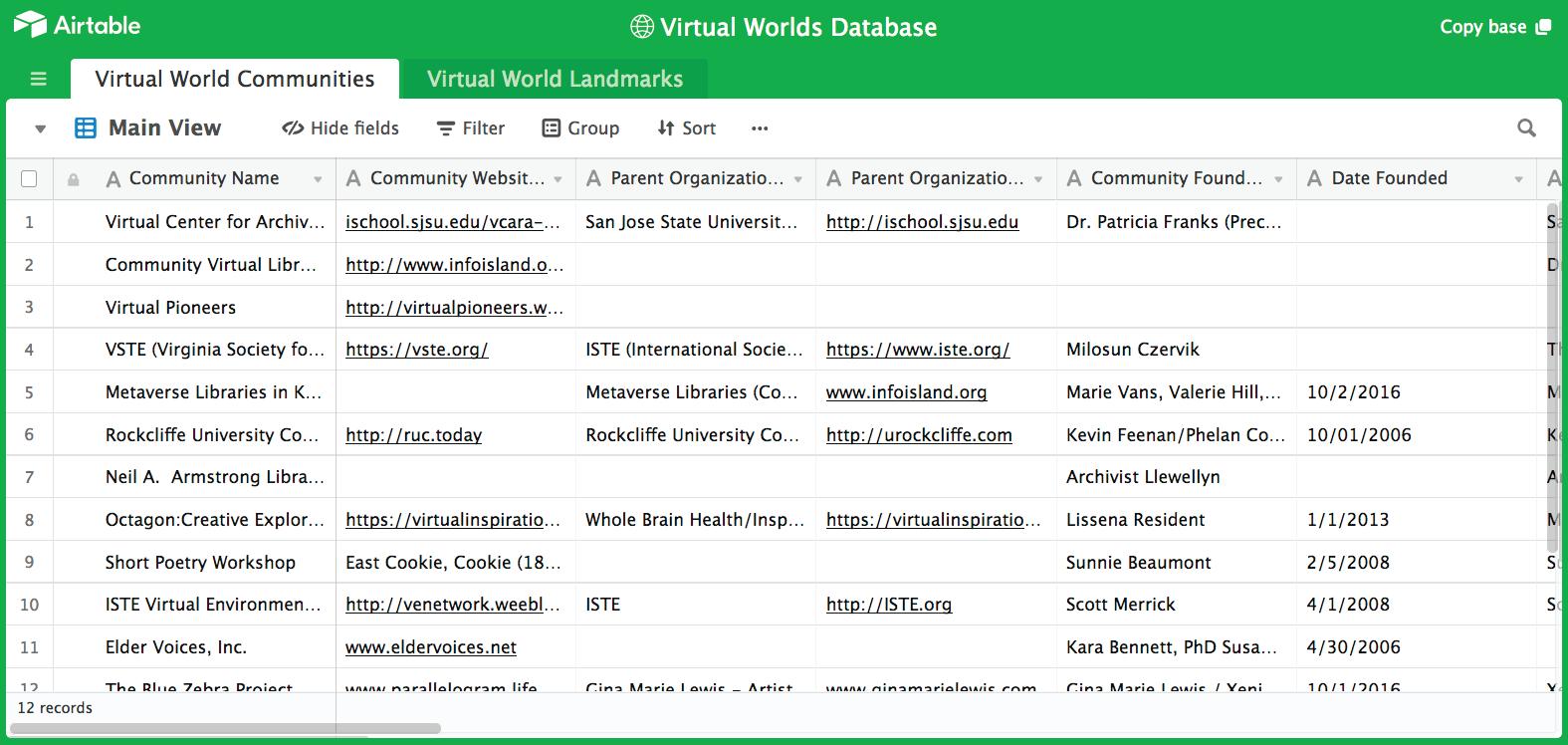Viewport: 1568px width, 745px height.
Task: Click the Hide fields button
Action: [340, 128]
